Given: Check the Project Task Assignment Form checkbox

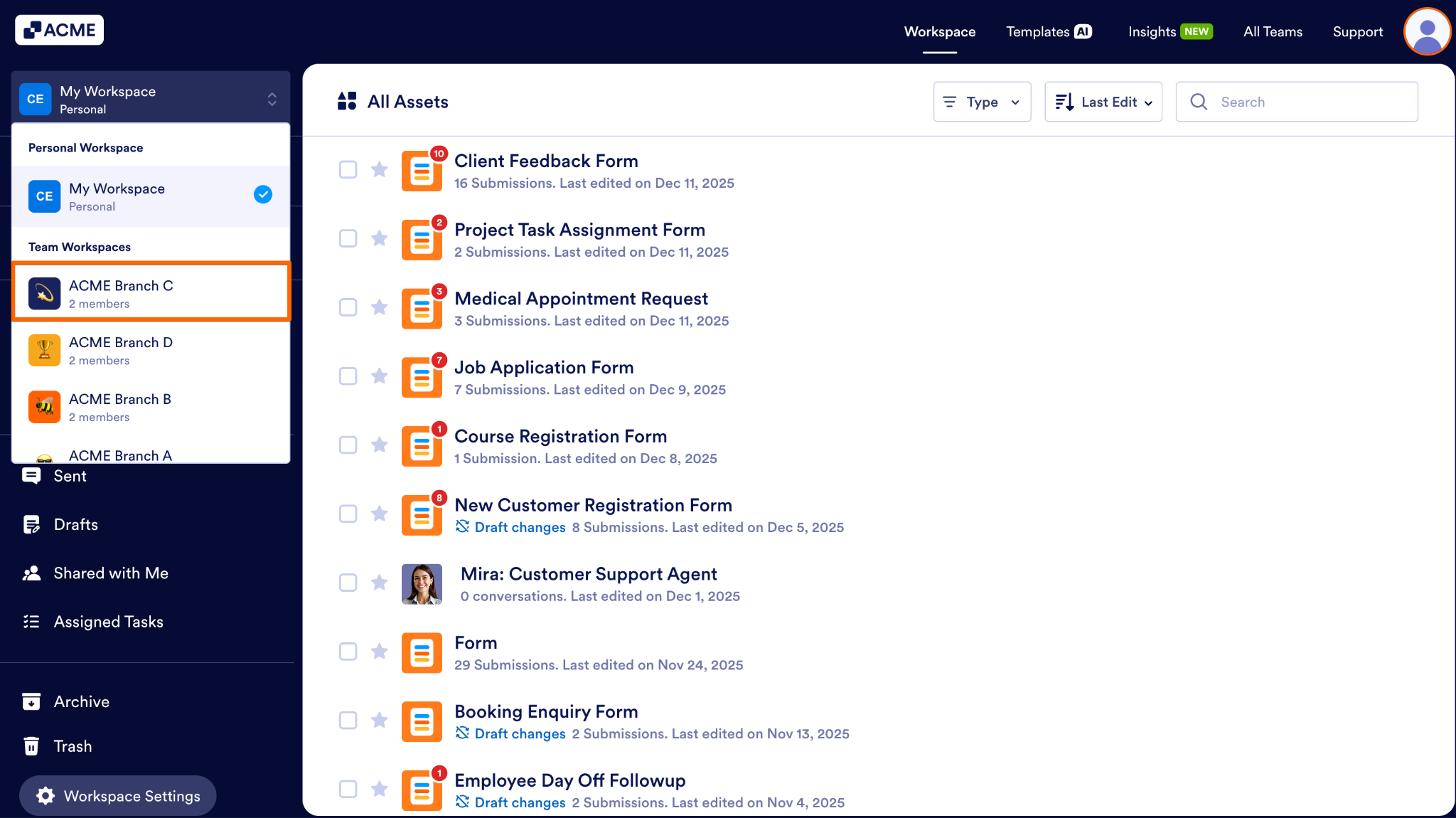Looking at the screenshot, I should click(348, 238).
